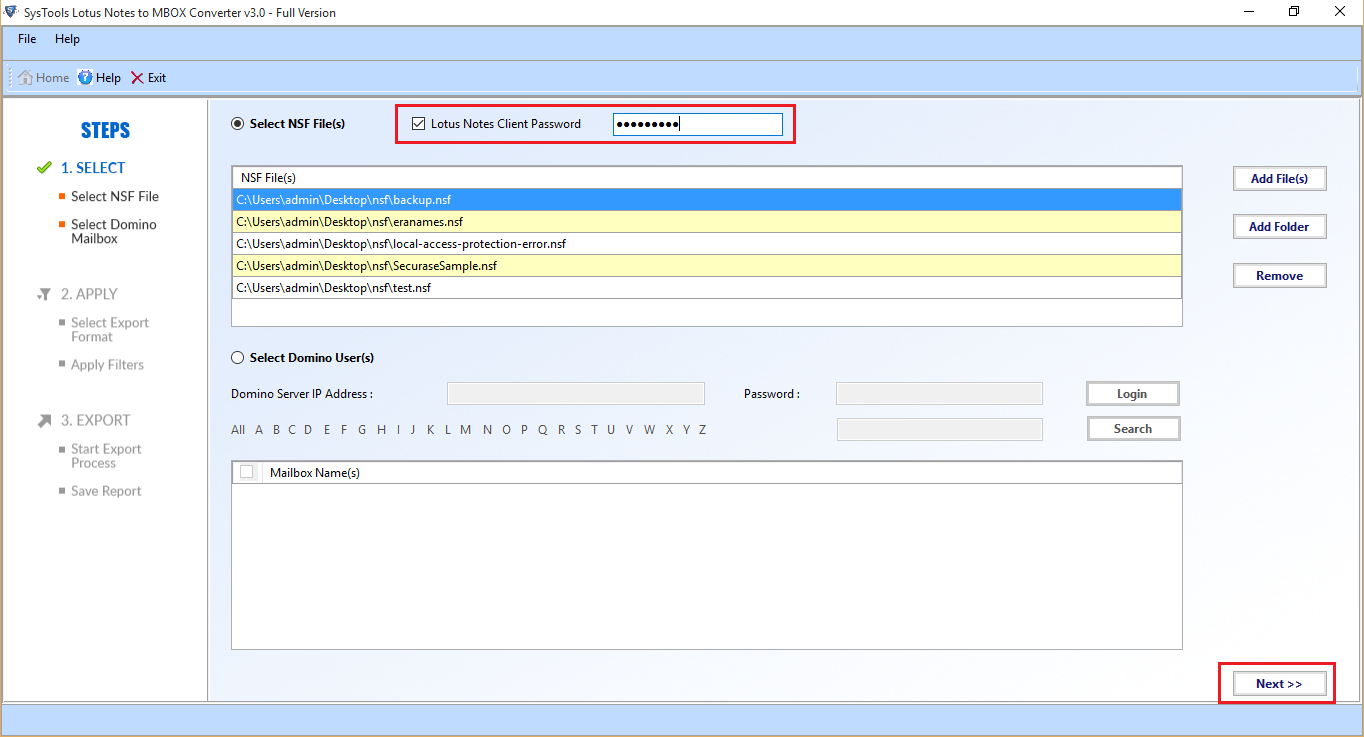Filter mailboxes by letter K

(431, 430)
